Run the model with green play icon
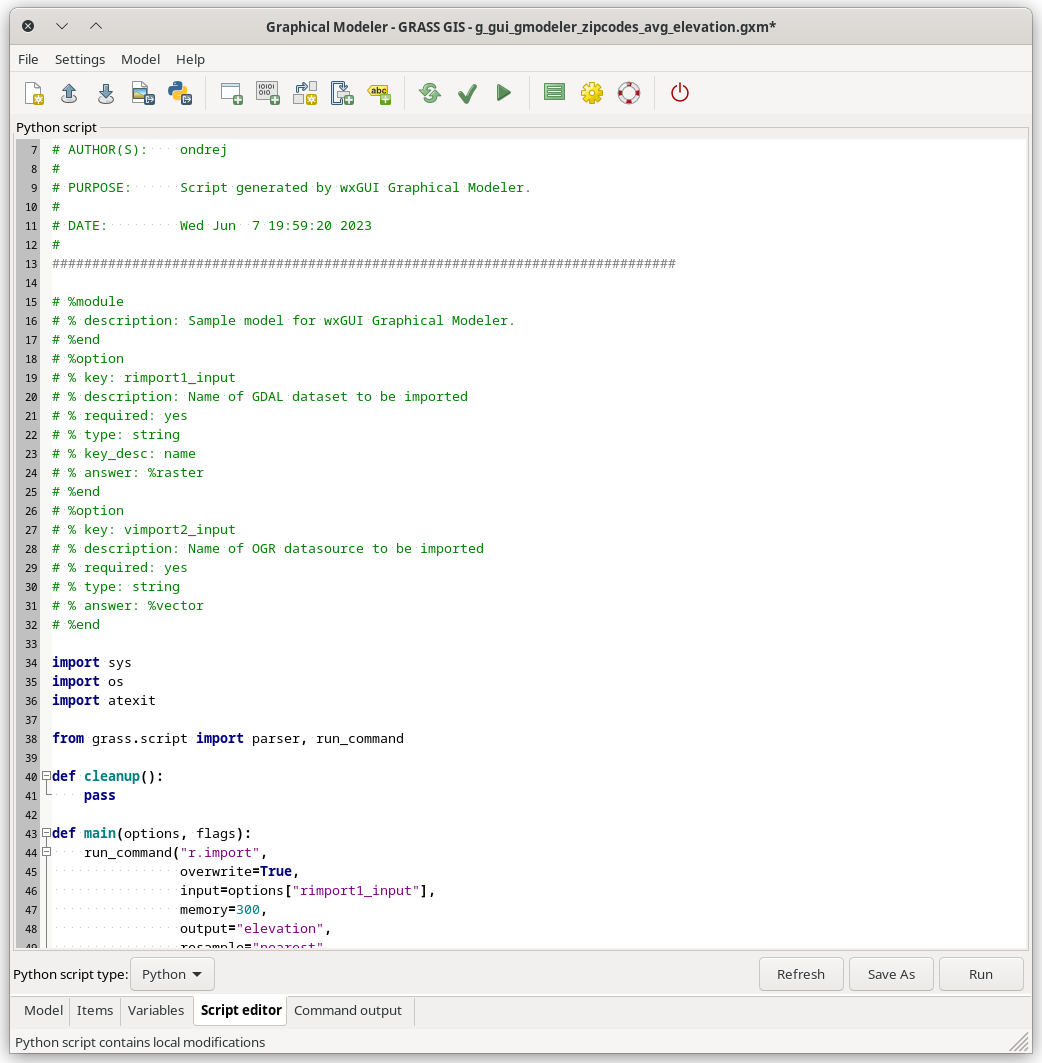Viewport: 1042px width, 1063px height. [x=504, y=93]
